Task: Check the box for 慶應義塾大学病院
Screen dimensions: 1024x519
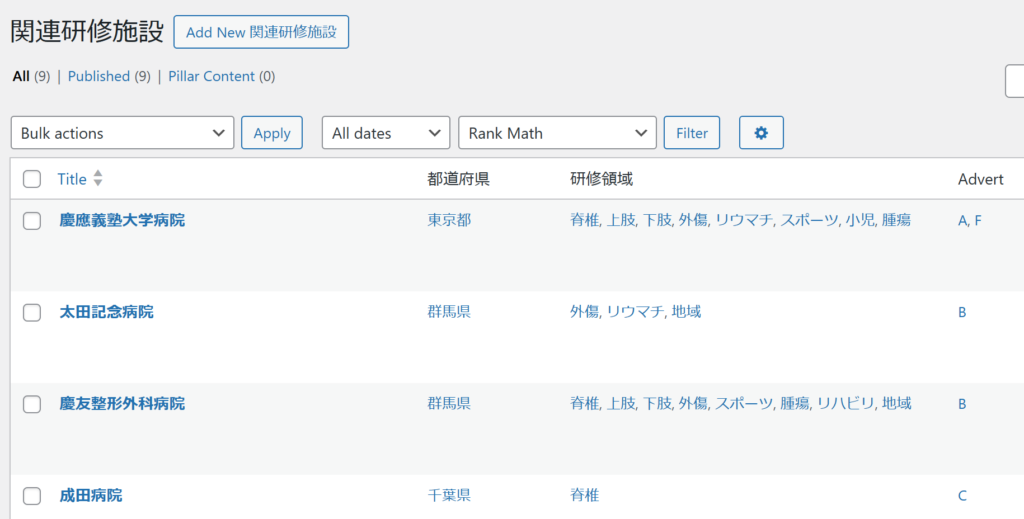Action: pyautogui.click(x=32, y=221)
